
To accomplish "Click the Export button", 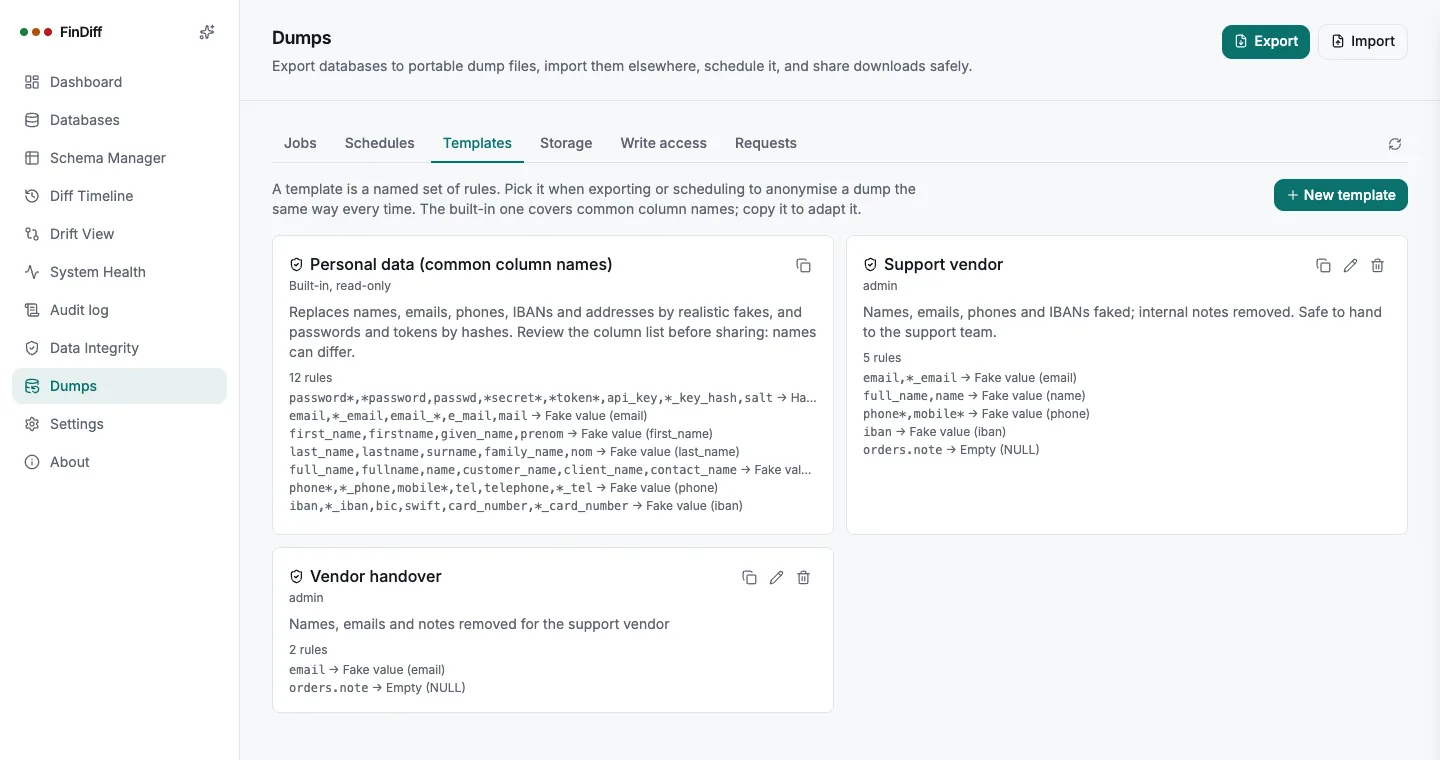I will click(x=1266, y=42).
